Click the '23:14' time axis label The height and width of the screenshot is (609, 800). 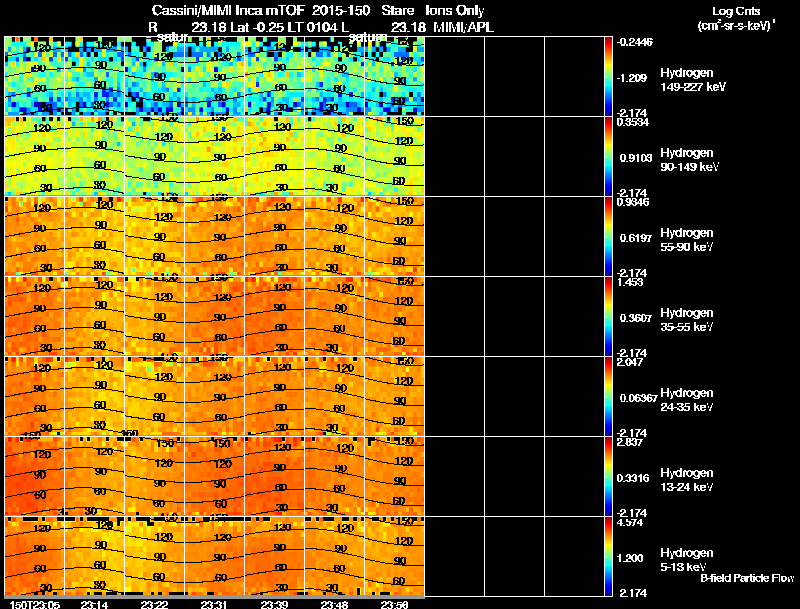(94, 604)
